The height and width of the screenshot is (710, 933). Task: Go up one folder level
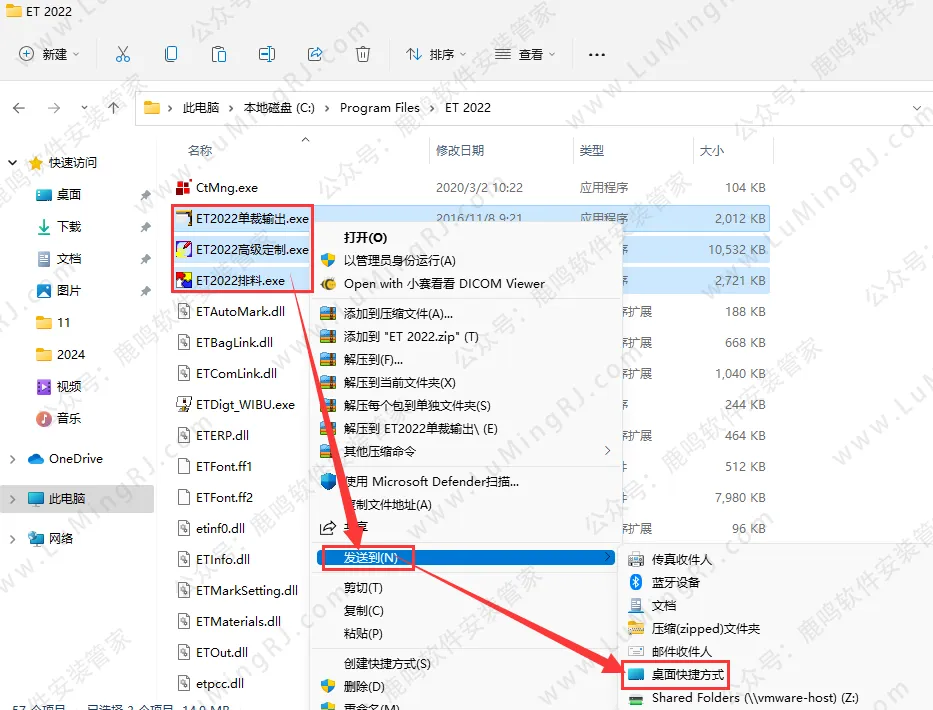[x=114, y=108]
